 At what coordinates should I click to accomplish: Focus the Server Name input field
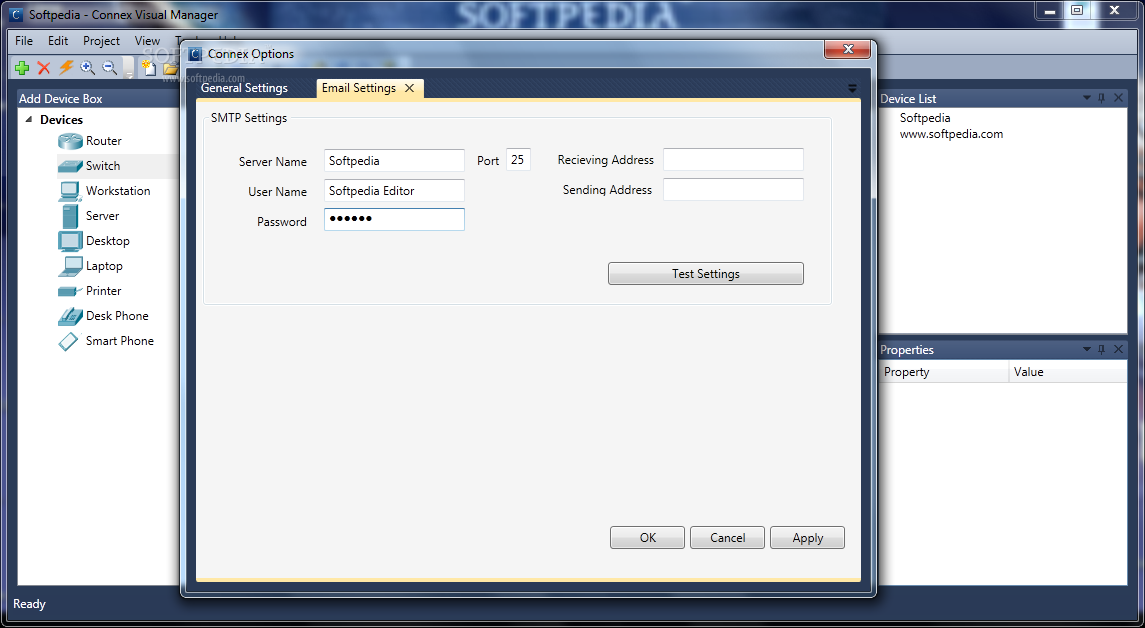[x=394, y=161]
